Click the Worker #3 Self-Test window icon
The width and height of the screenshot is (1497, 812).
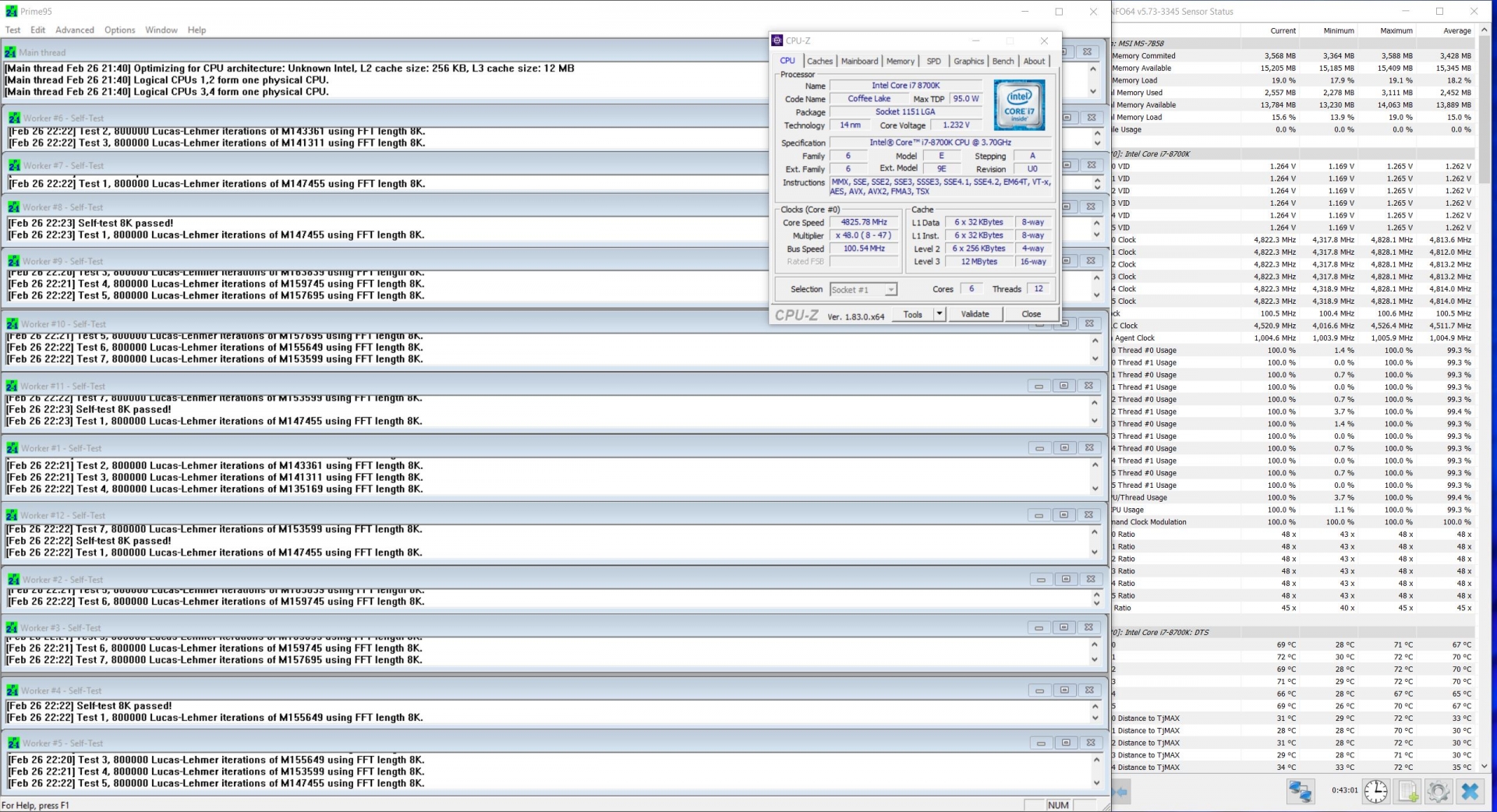[x=12, y=627]
